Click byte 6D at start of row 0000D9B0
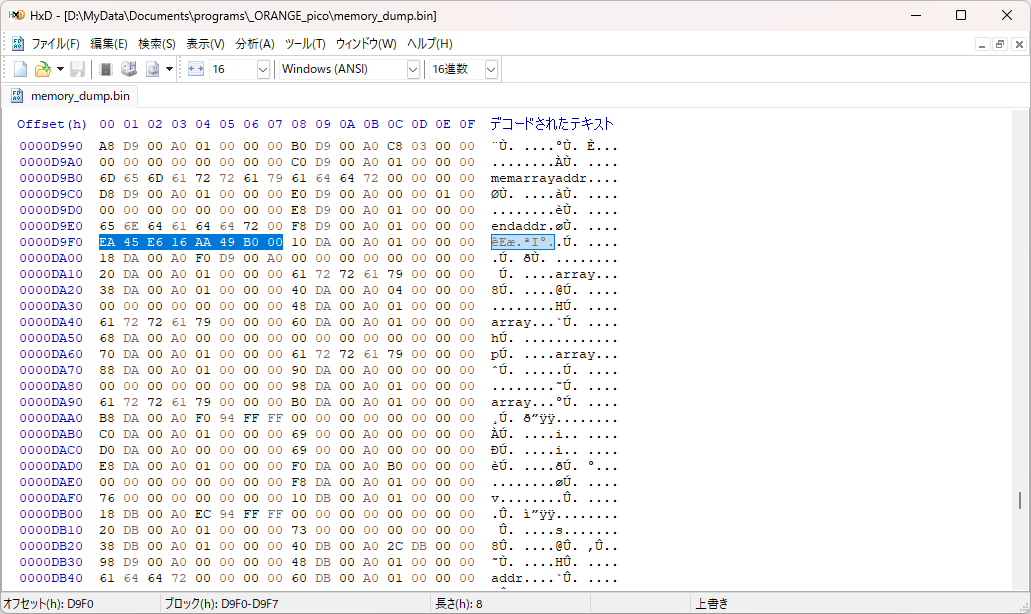 (x=107, y=178)
